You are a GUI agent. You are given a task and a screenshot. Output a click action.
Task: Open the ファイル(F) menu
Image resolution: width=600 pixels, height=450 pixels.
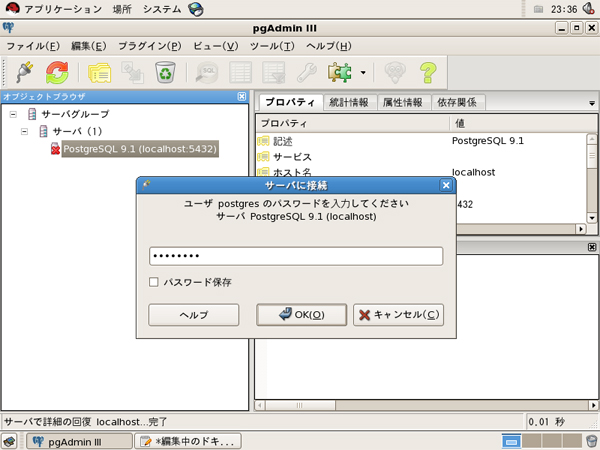point(33,46)
